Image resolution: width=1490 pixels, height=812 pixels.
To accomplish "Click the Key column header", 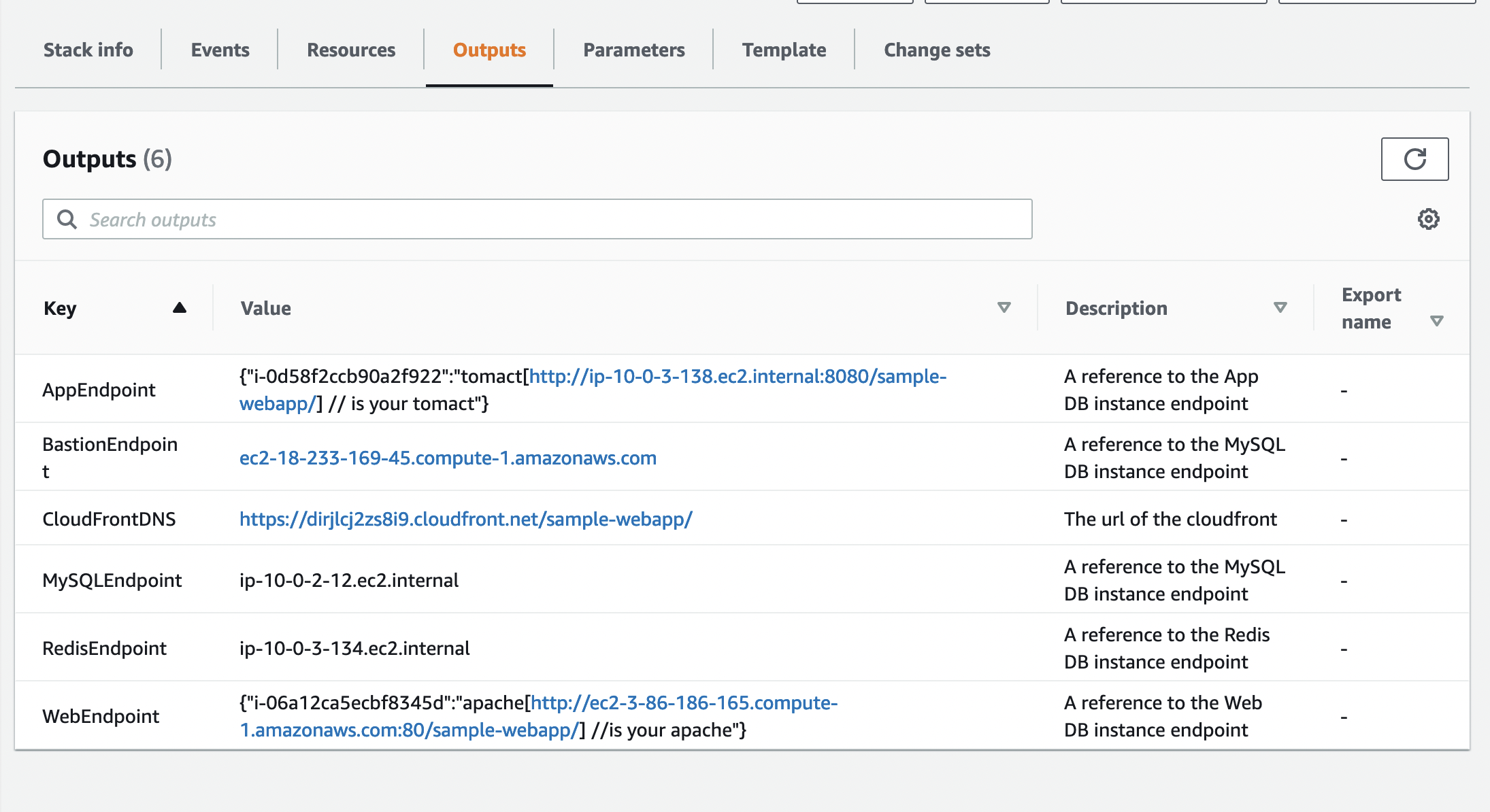I will pyautogui.click(x=60, y=307).
